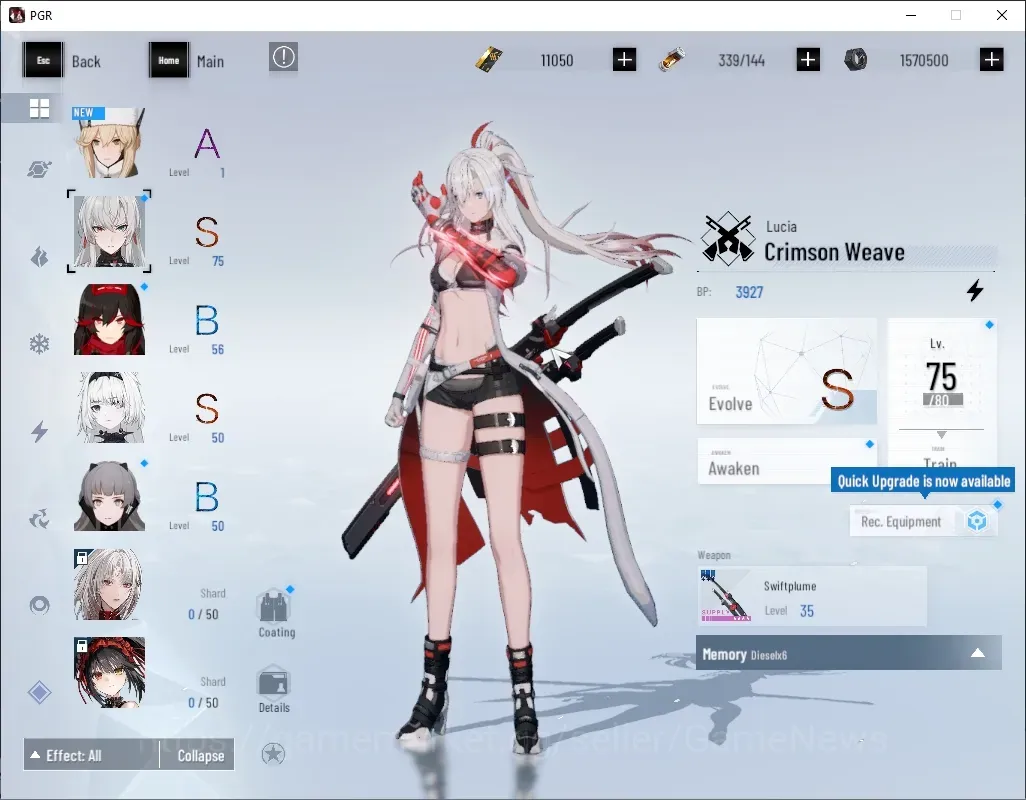
Task: Click the lightning bolt element icon by BP
Action: pos(975,290)
